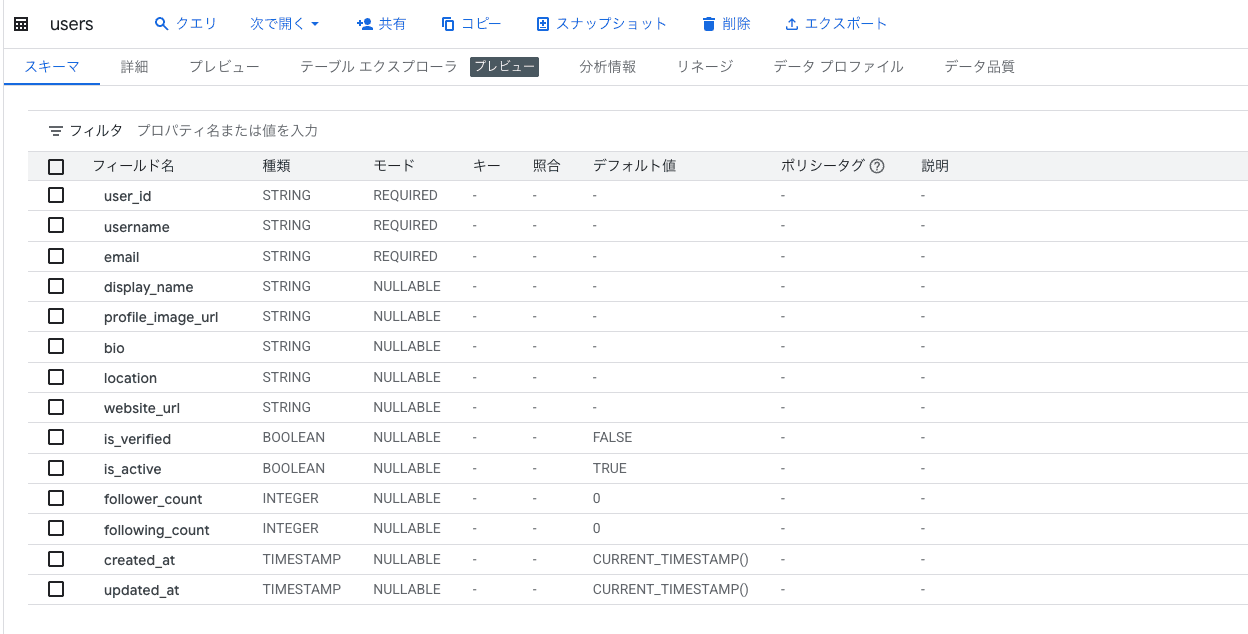Click the データ品質 link
The image size is (1248, 634).
click(x=978, y=66)
